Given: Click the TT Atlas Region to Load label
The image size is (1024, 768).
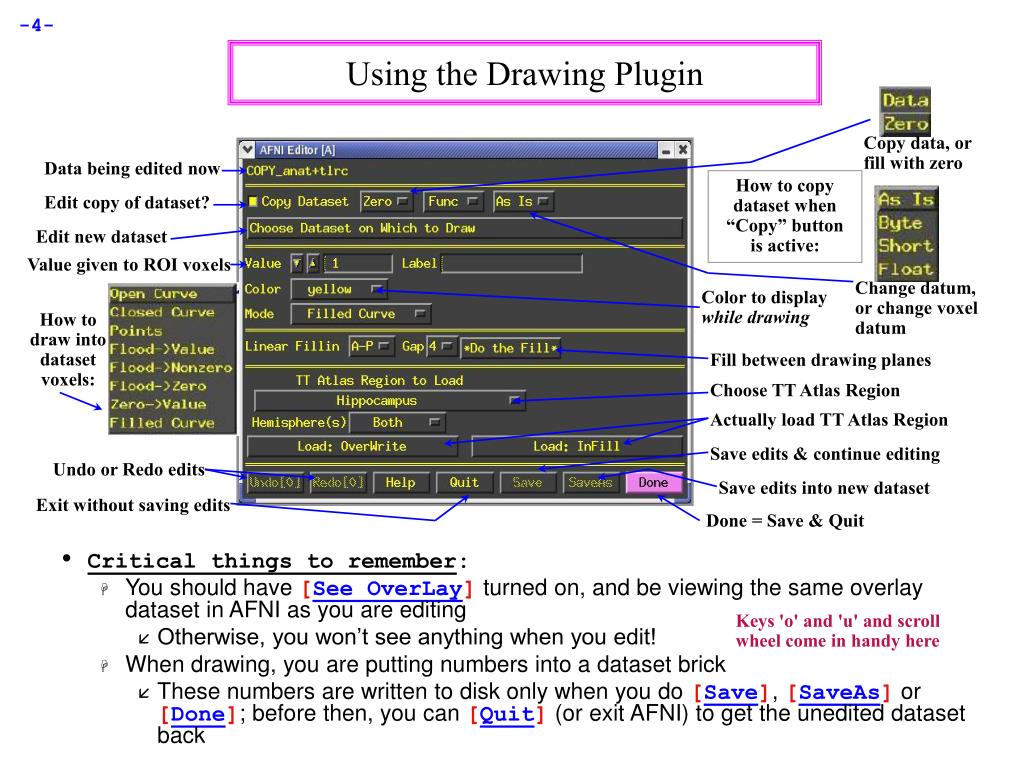Looking at the screenshot, I should (379, 381).
